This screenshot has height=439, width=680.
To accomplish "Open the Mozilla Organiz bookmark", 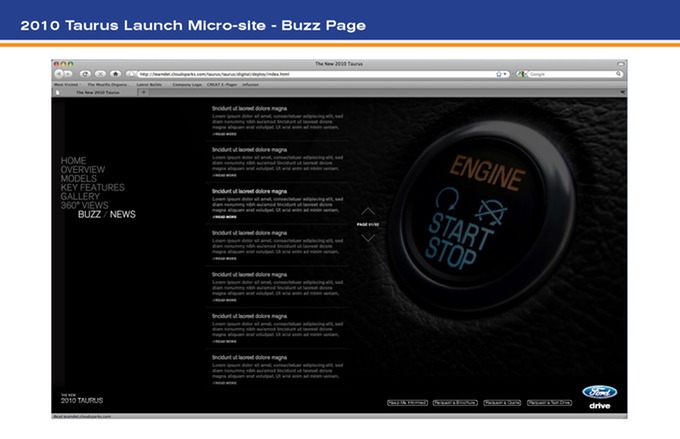I will click(x=107, y=85).
